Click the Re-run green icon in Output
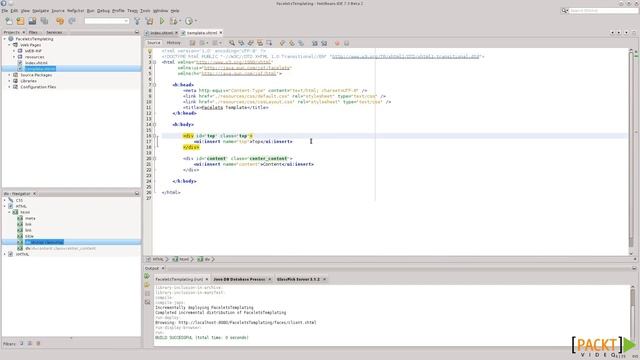The image size is (640, 360). coord(147,276)
